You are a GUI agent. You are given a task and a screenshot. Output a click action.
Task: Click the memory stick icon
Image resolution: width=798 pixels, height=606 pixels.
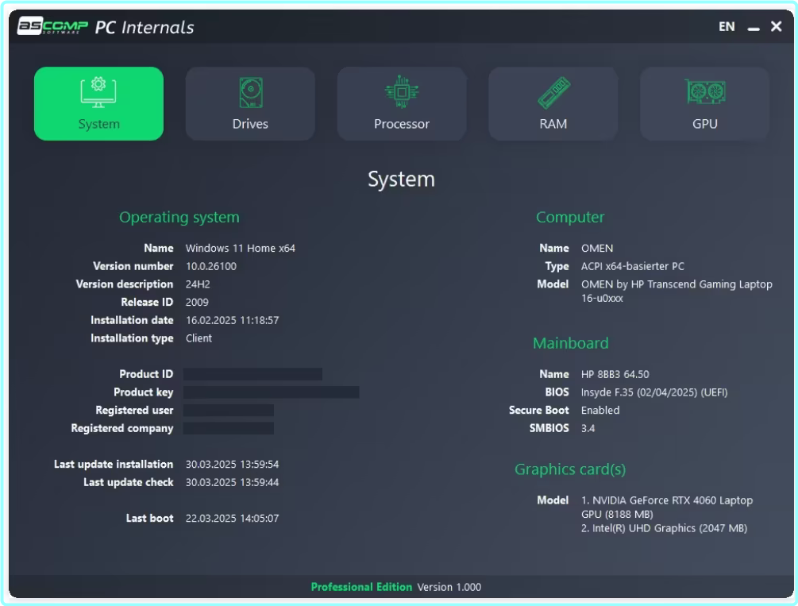554,93
